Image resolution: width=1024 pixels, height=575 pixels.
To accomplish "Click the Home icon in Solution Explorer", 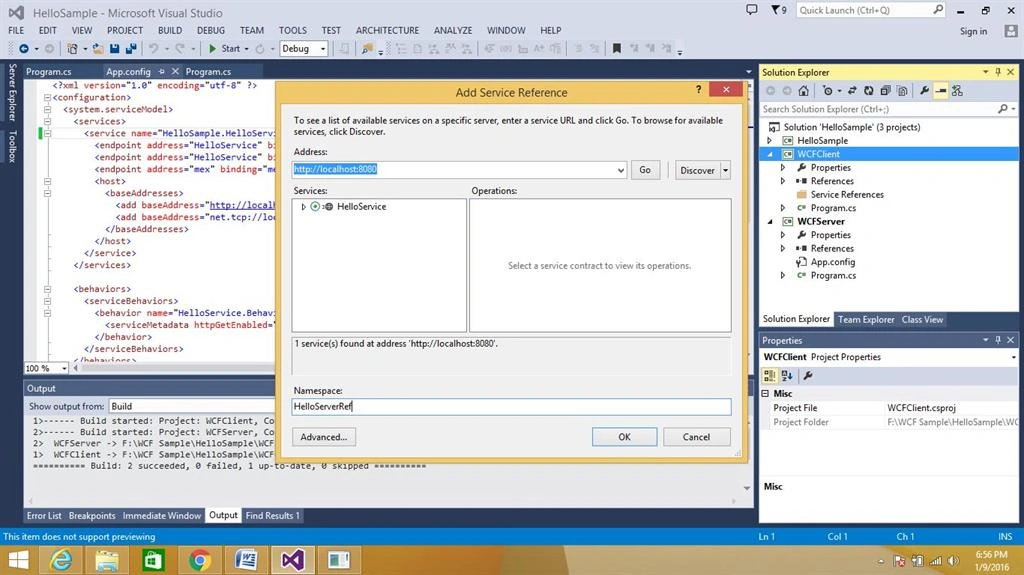I will (x=803, y=91).
